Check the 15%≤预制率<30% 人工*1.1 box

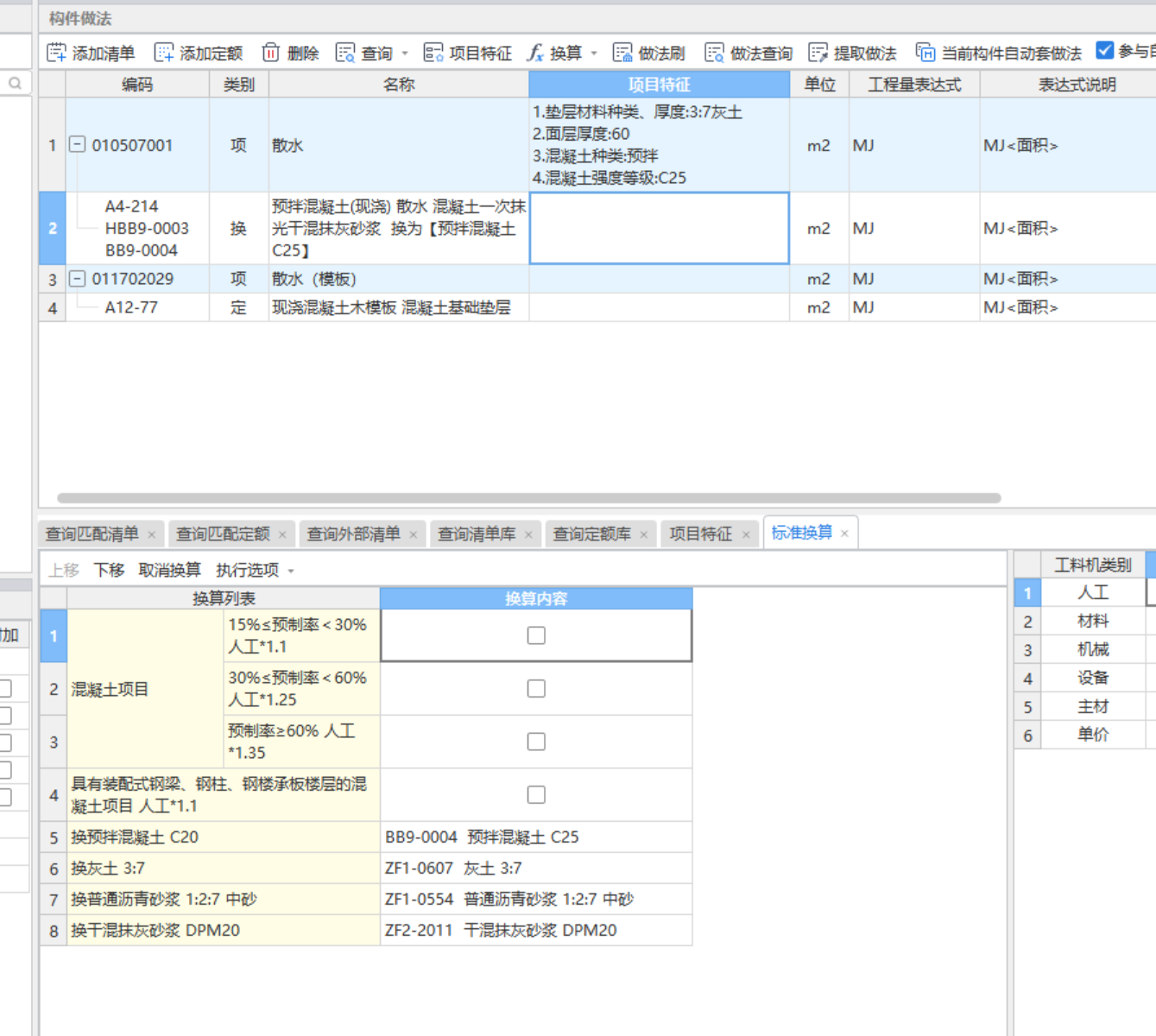[536, 635]
